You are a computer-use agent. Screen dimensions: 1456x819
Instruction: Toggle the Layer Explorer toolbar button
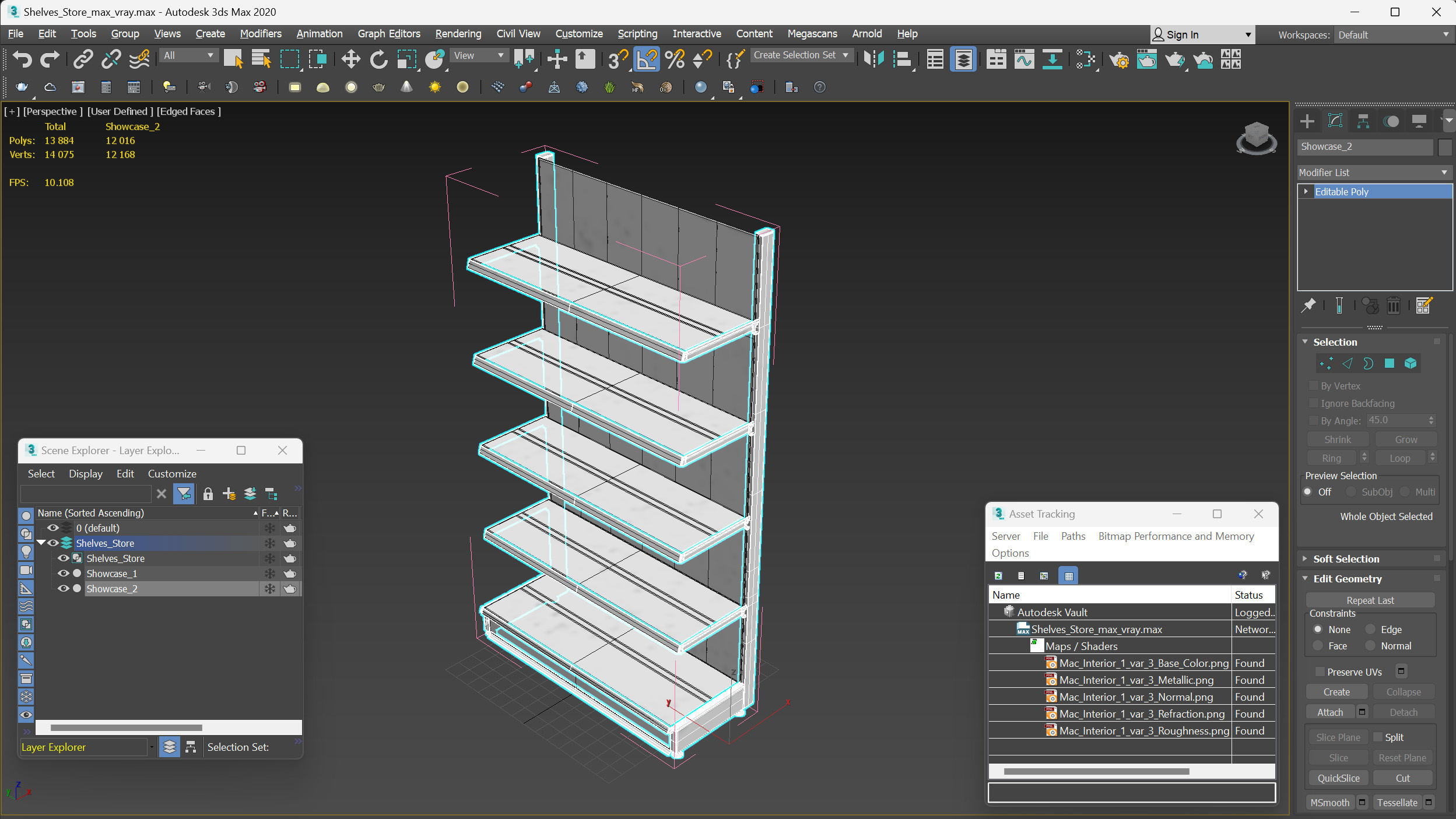[x=963, y=59]
